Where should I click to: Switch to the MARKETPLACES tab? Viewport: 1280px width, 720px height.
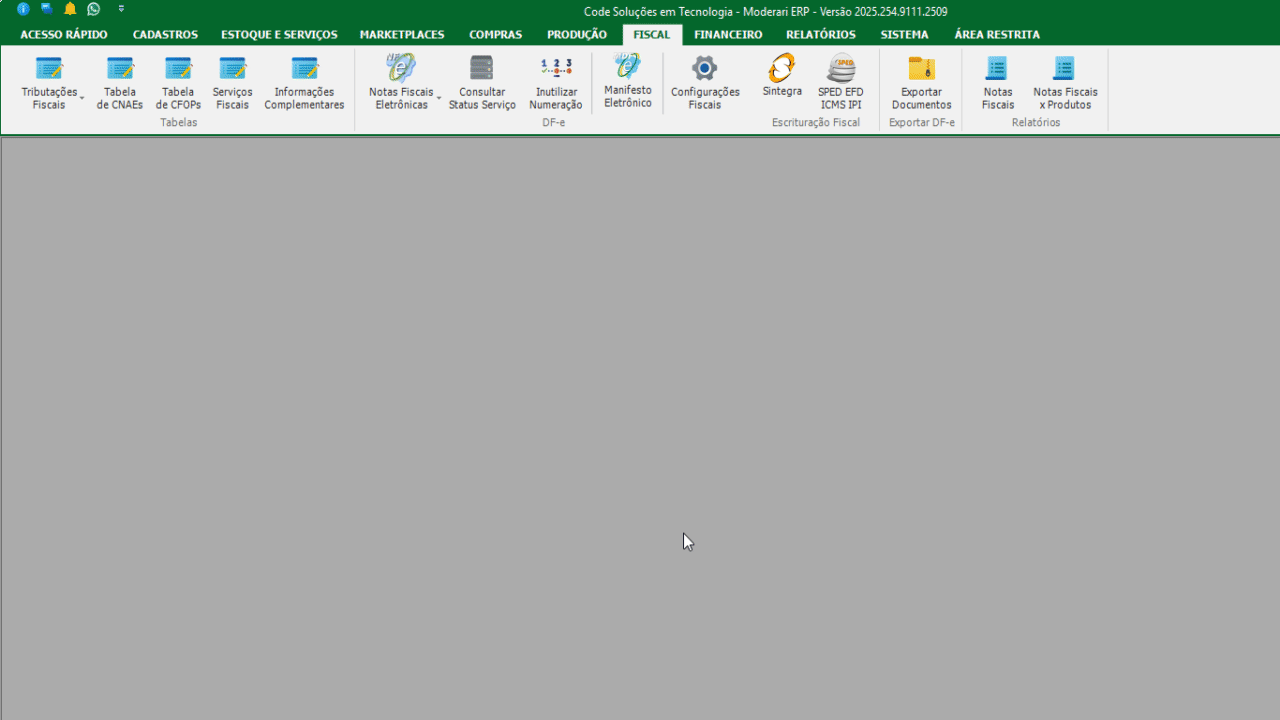coord(402,35)
